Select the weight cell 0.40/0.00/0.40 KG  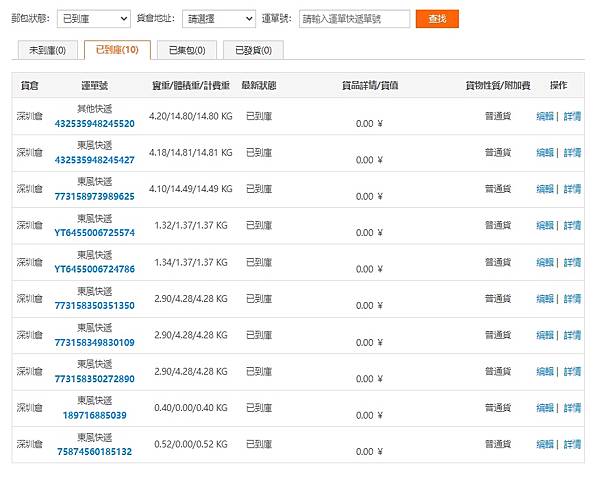point(191,407)
